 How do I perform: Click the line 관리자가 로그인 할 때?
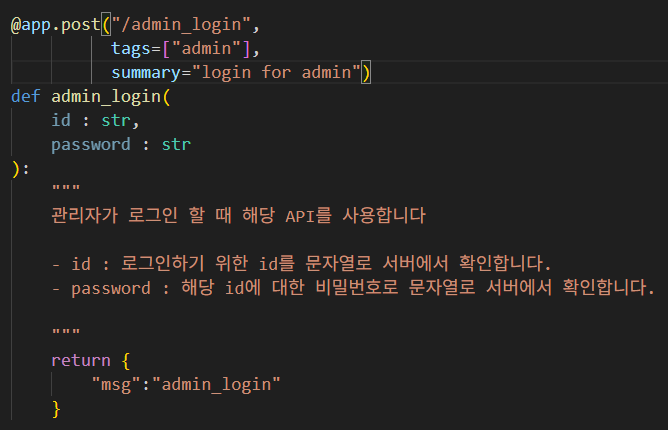tap(238, 216)
